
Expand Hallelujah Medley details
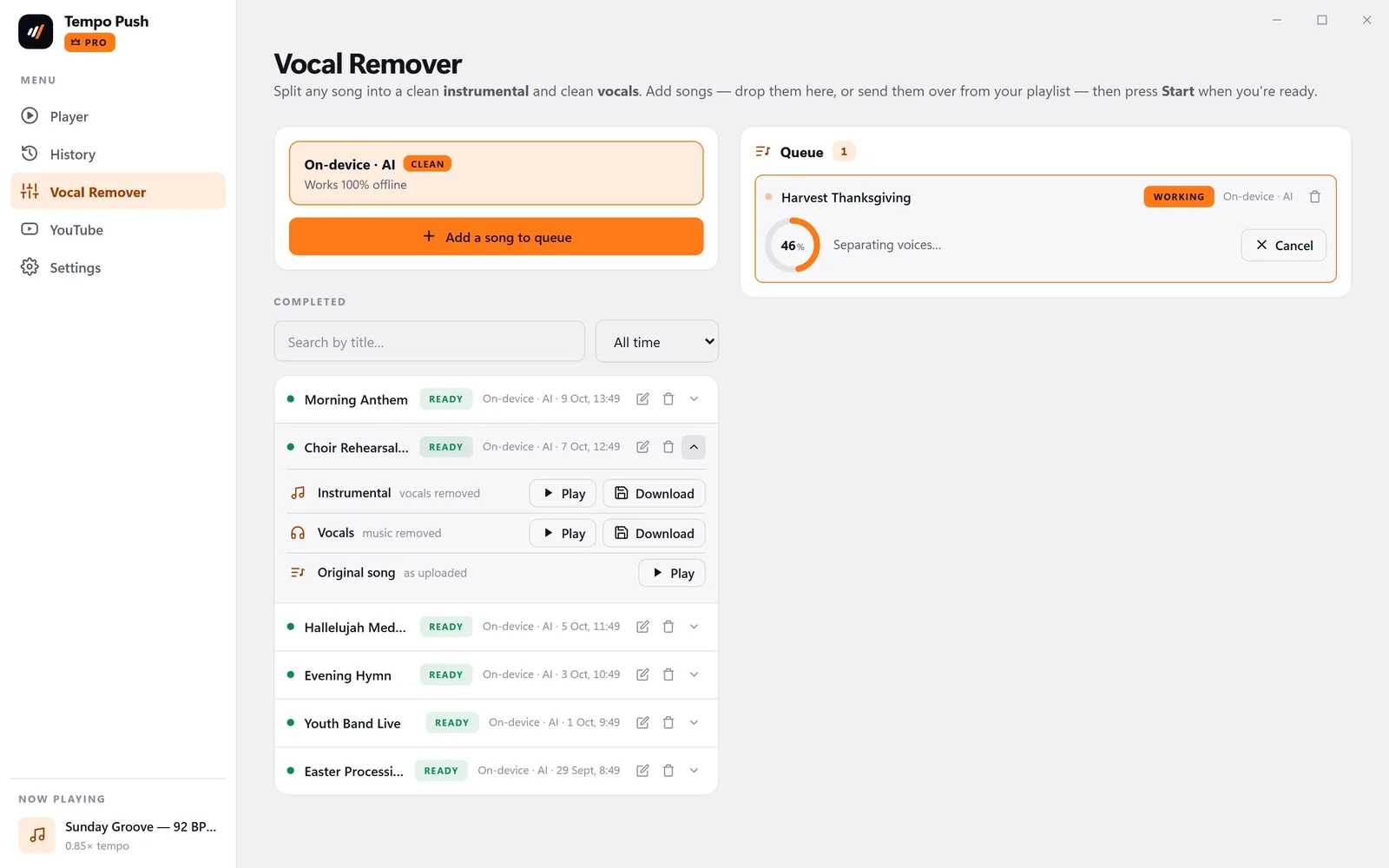[694, 627]
